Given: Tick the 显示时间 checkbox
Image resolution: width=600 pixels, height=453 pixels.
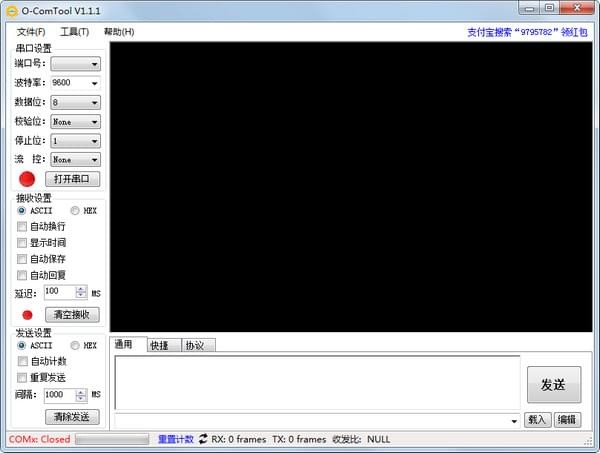Looking at the screenshot, I should (22, 243).
